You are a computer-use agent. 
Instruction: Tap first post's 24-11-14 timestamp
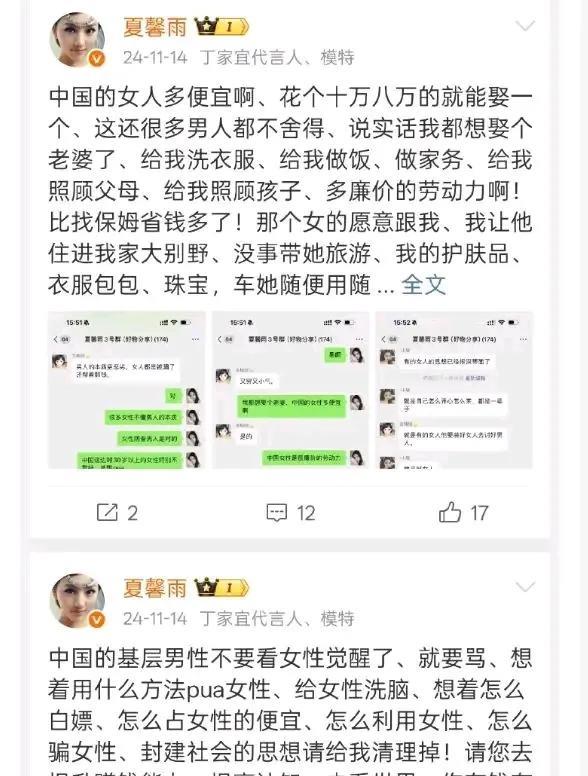tap(155, 57)
